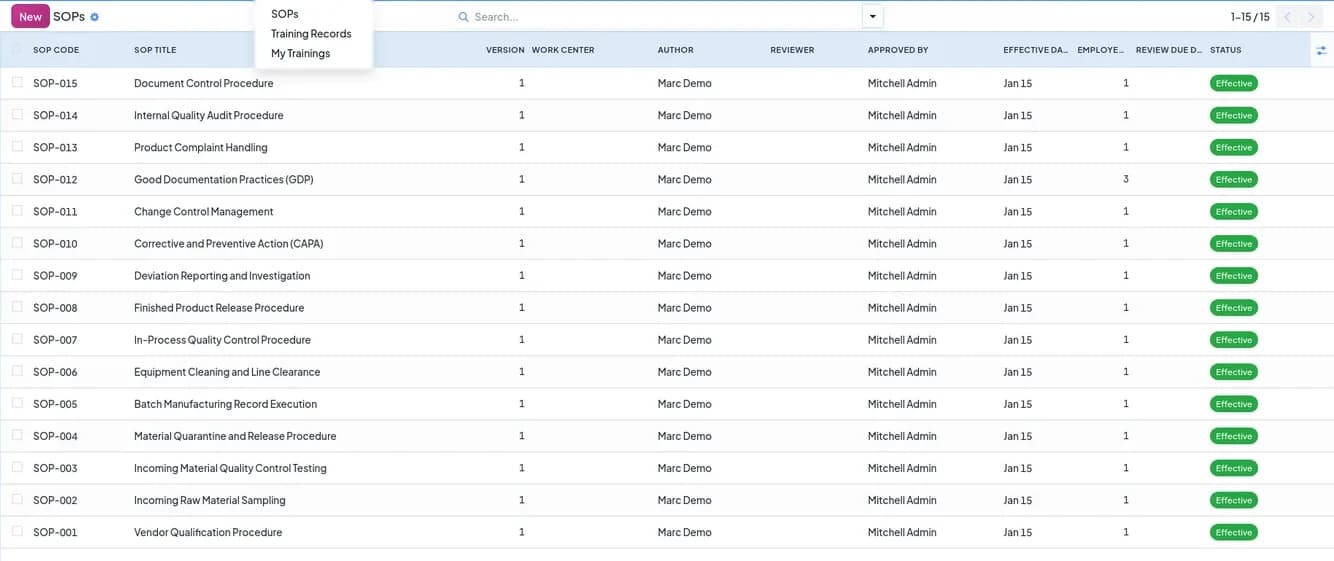Screen dimensions: 1334x561
Task: Open Batch Manufacturing Record Execution record
Action: click(226, 403)
